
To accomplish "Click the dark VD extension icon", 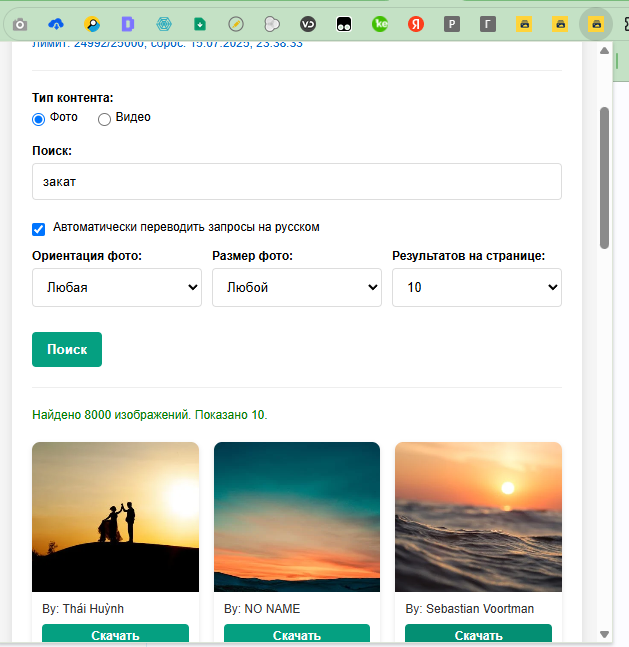I will [x=308, y=23].
